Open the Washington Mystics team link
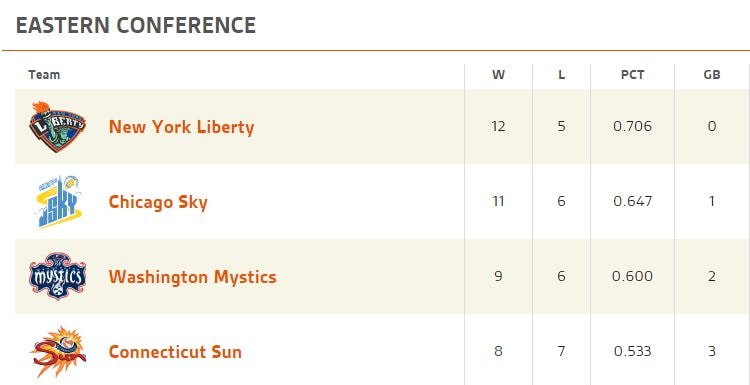750x385 pixels. point(192,277)
